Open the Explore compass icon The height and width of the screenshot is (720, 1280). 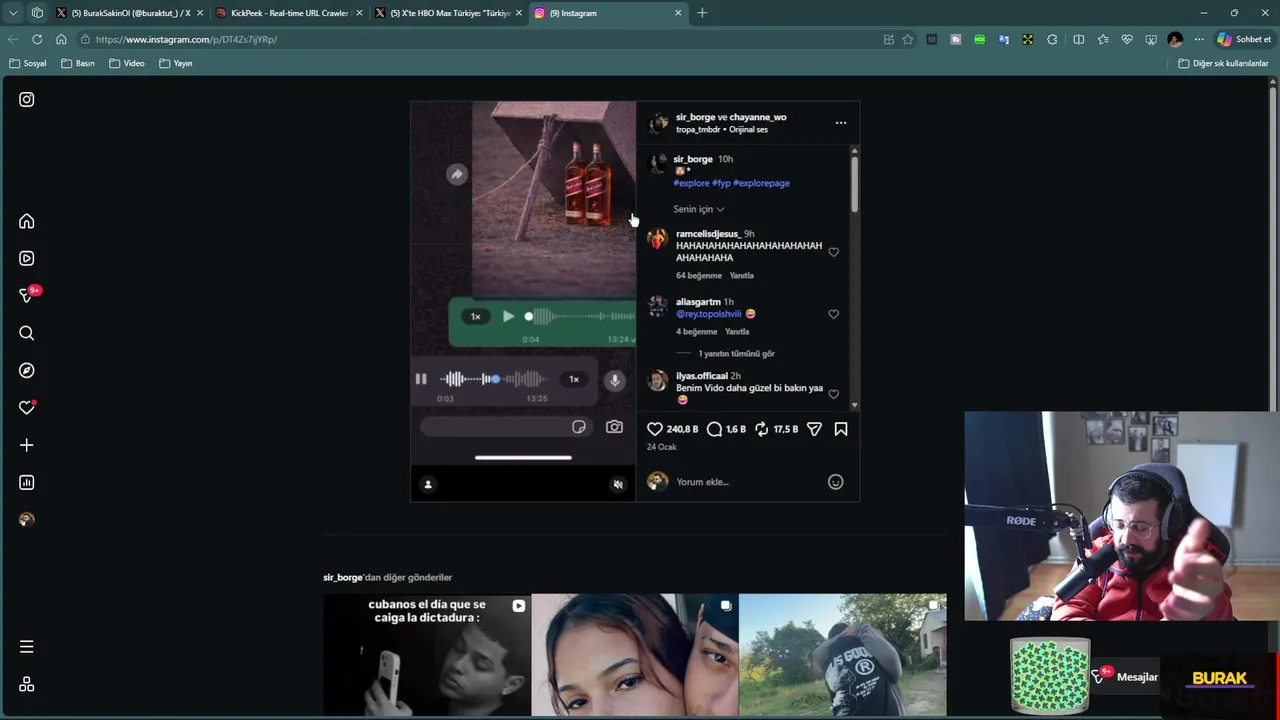pyautogui.click(x=27, y=370)
